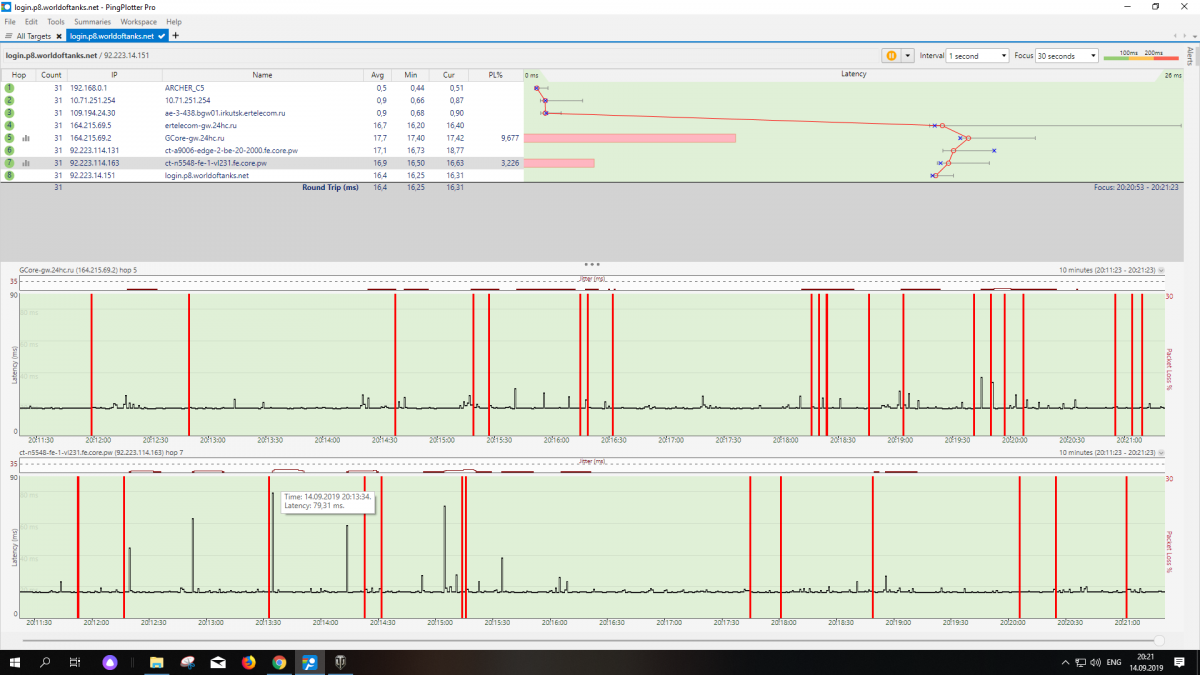Switch to the All Targets tab

(x=34, y=36)
